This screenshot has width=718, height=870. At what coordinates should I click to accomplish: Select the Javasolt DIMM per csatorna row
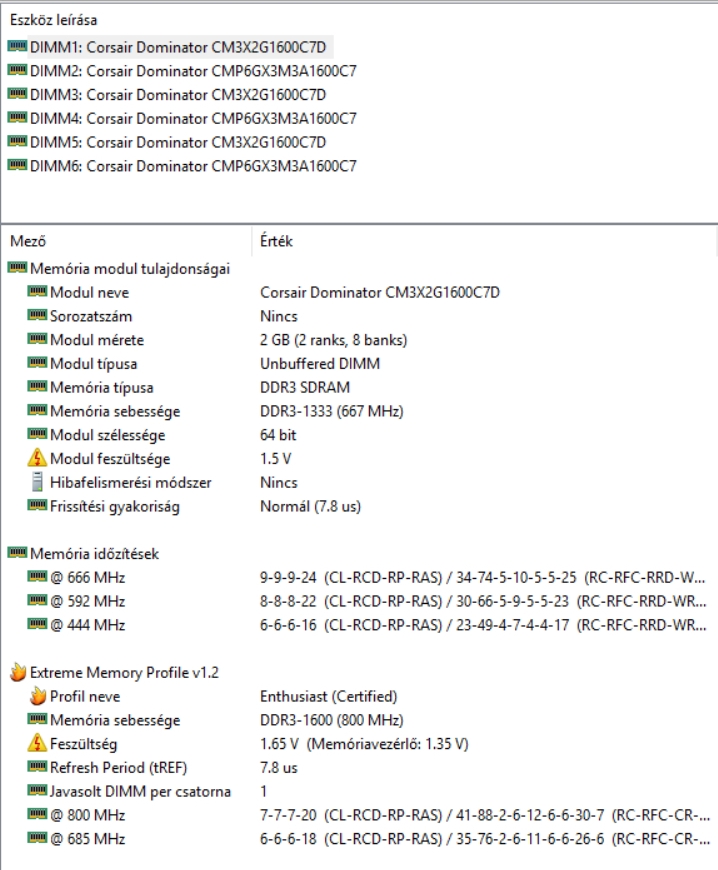click(x=140, y=792)
